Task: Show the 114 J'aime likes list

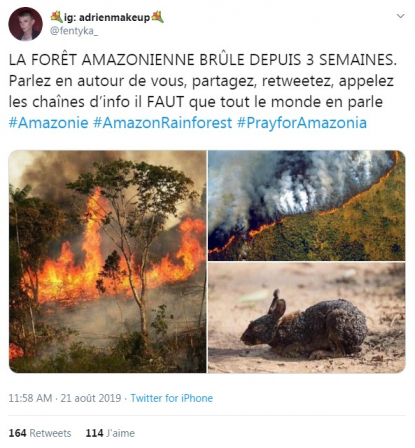Action: coord(110,433)
